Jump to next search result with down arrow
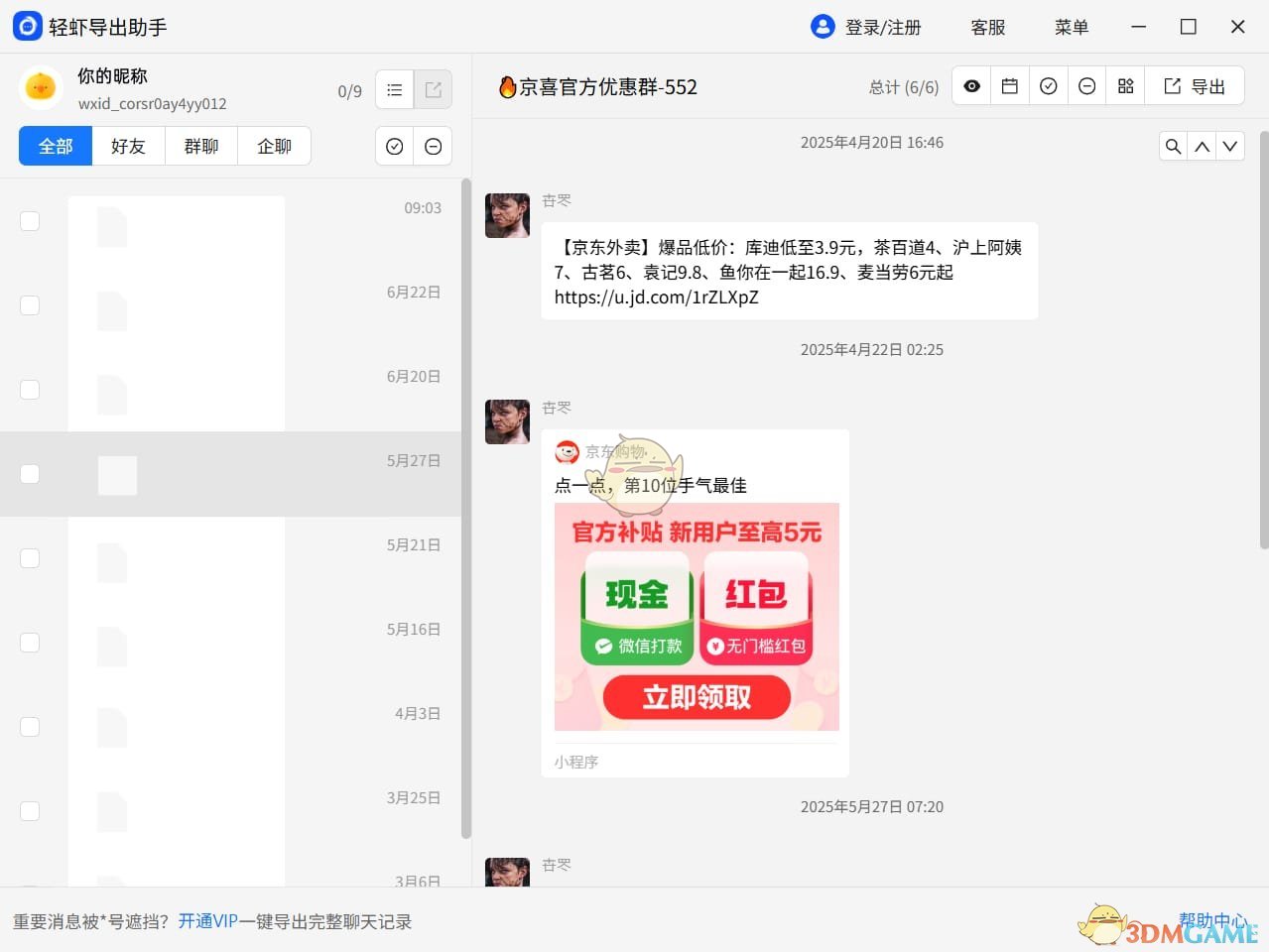The image size is (1269, 952). 1230,146
